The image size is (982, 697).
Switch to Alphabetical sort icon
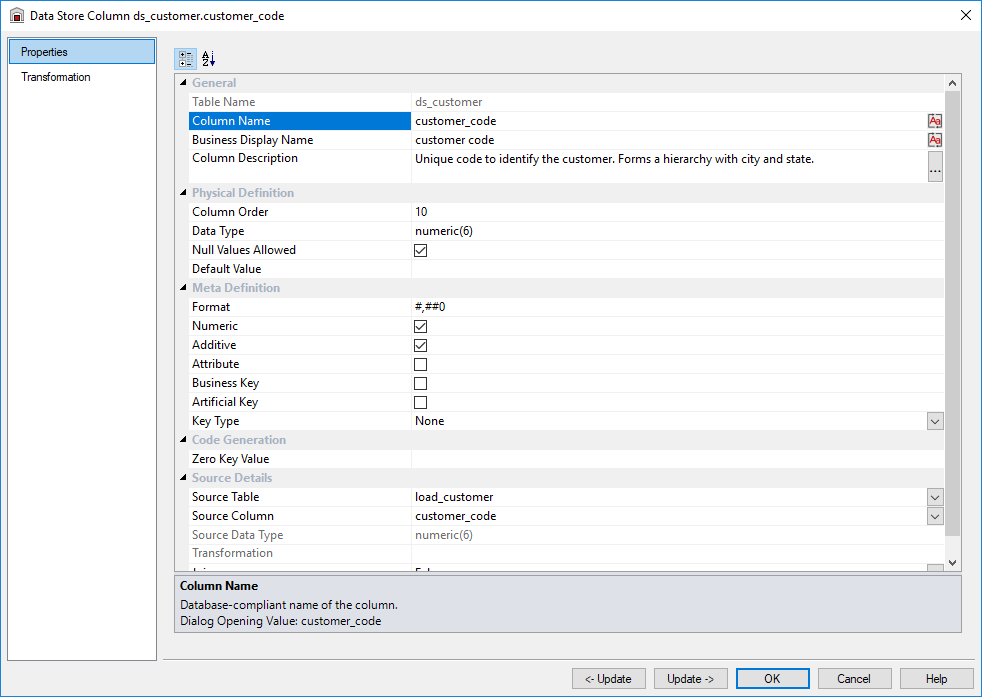point(208,58)
